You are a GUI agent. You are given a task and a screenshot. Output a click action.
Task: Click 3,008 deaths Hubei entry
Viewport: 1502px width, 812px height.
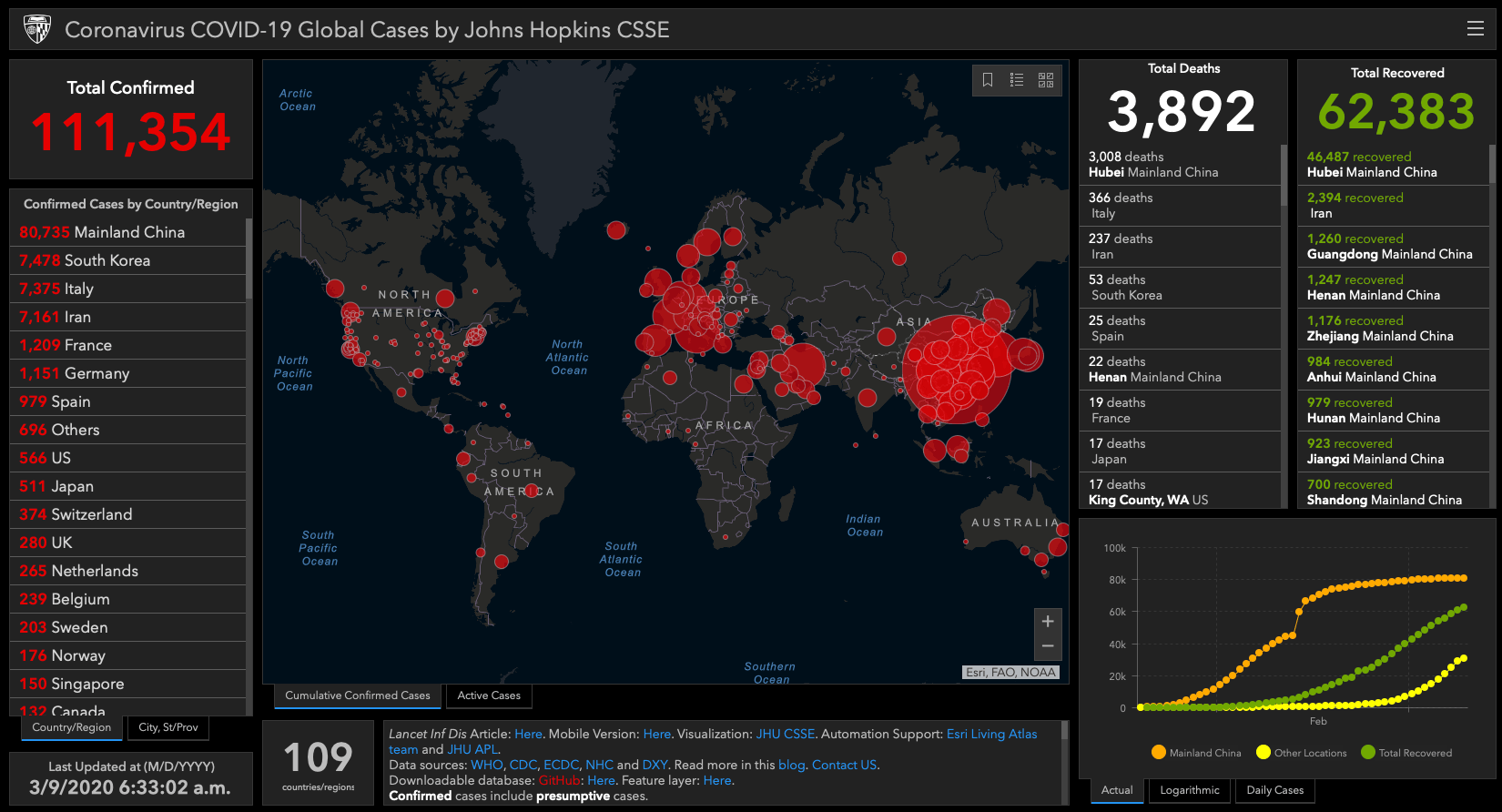coord(1180,164)
